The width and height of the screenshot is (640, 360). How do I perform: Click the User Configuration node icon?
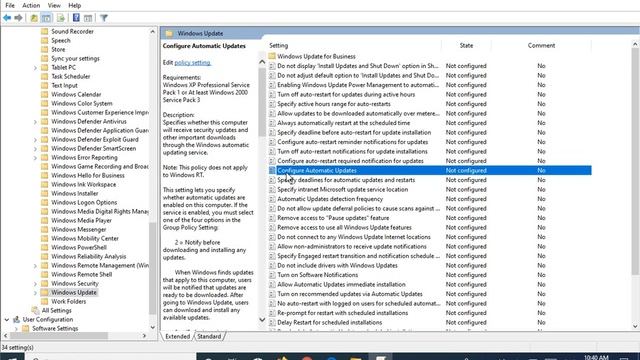pyautogui.click(x=16, y=319)
